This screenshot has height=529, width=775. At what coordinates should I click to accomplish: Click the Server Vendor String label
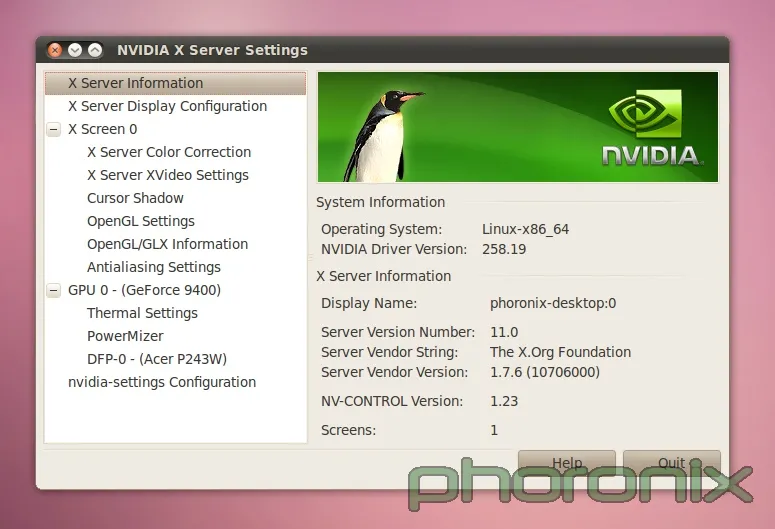coord(389,352)
